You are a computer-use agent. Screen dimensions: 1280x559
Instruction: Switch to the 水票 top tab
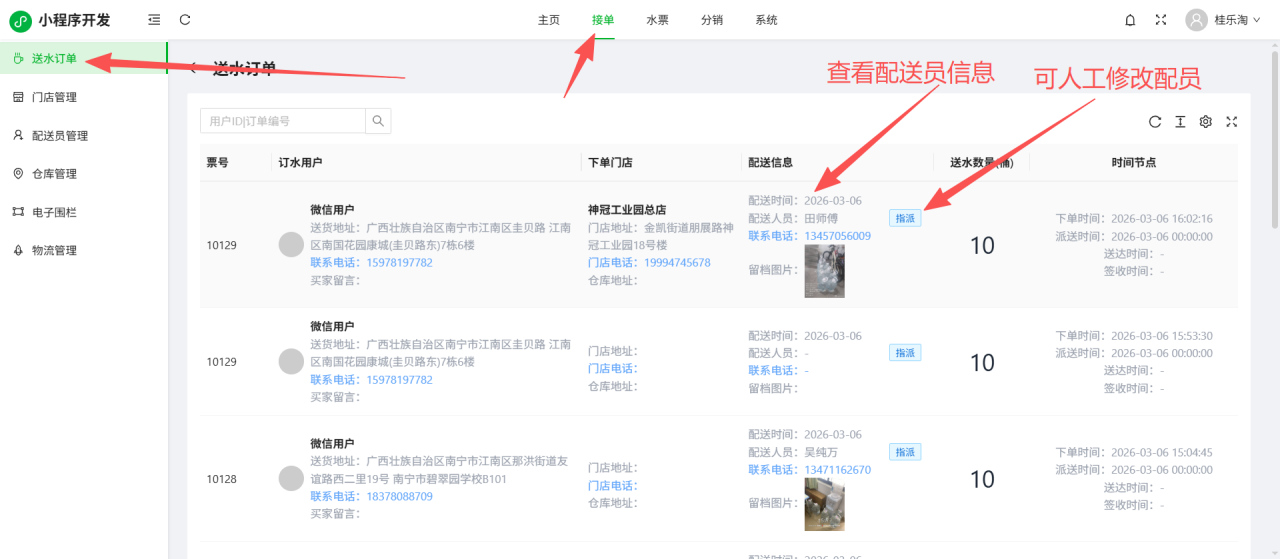pos(657,20)
